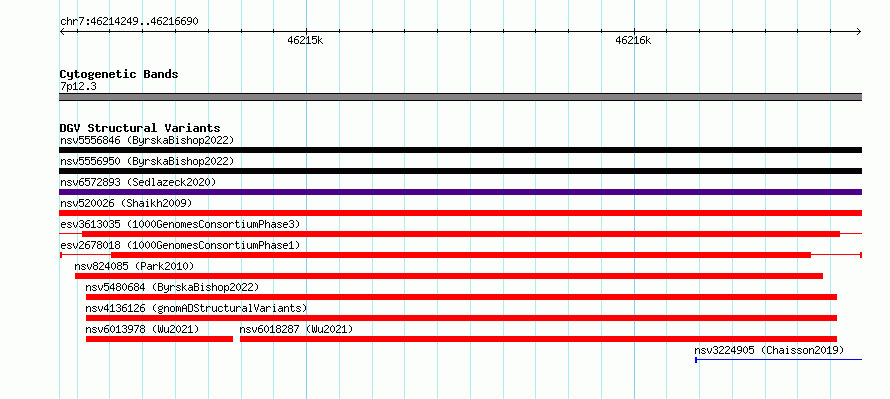Viewport: 890px width, 399px height.
Task: Click the nsv5556846 (ByrskaBishop2022) label
Action: point(147,140)
